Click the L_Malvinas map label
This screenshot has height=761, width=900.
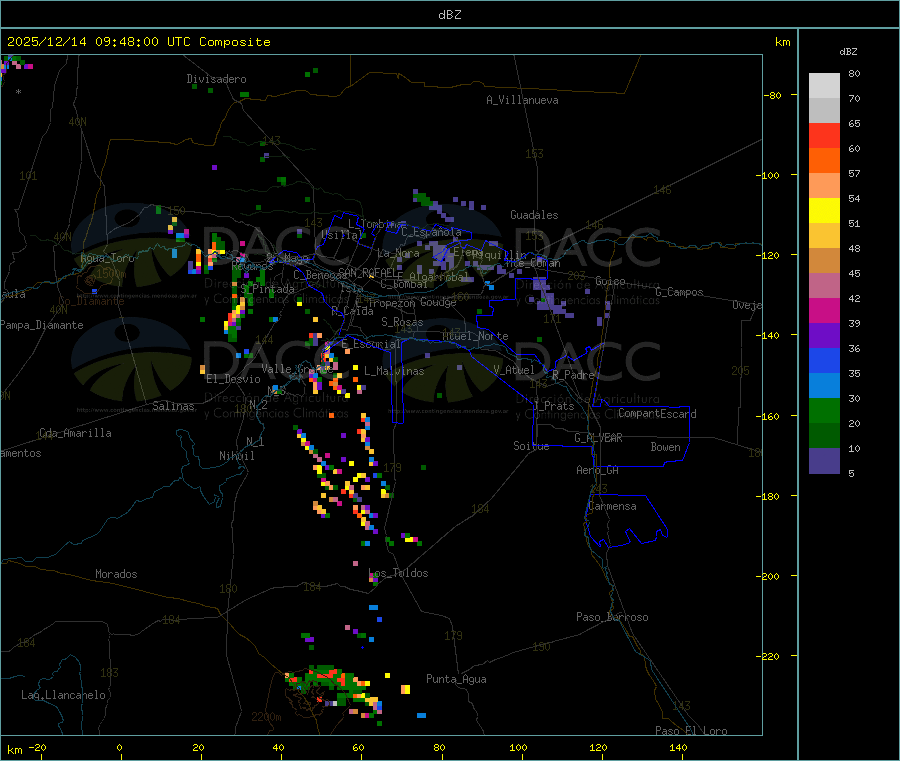click(x=394, y=371)
